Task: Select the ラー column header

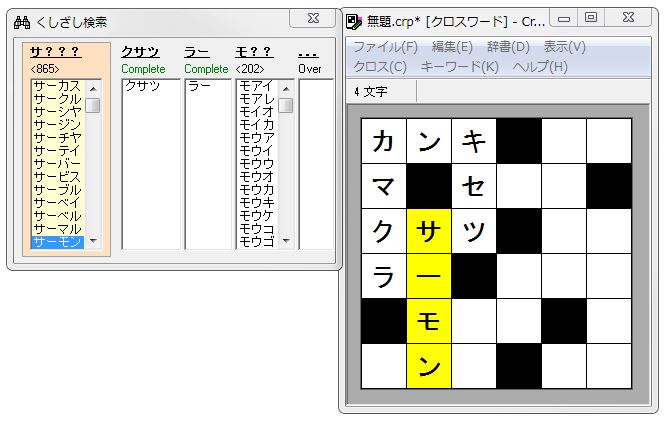Action: [x=197, y=52]
